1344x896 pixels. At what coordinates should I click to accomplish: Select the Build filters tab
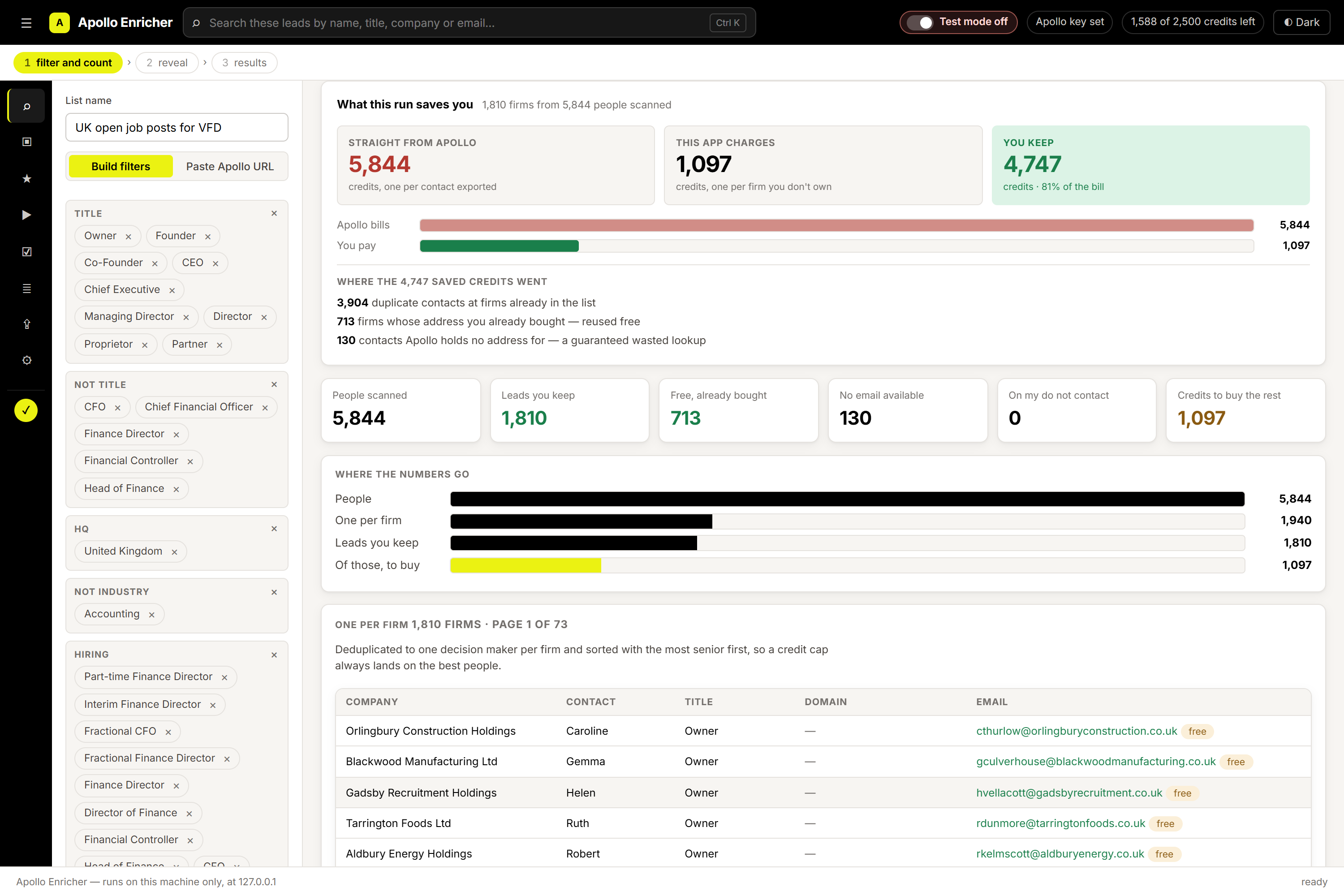click(x=121, y=166)
